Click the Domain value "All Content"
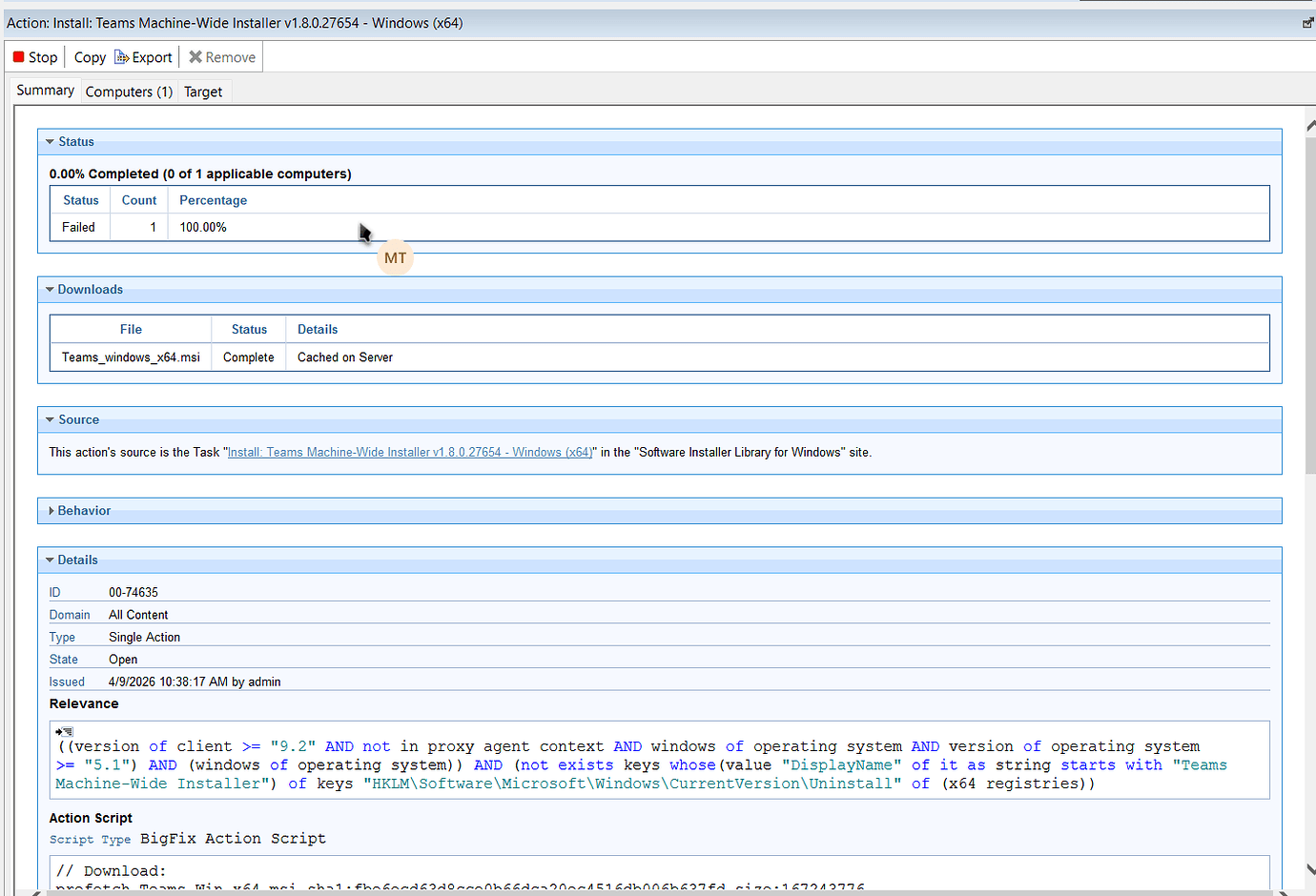The width and height of the screenshot is (1316, 896). (x=138, y=615)
